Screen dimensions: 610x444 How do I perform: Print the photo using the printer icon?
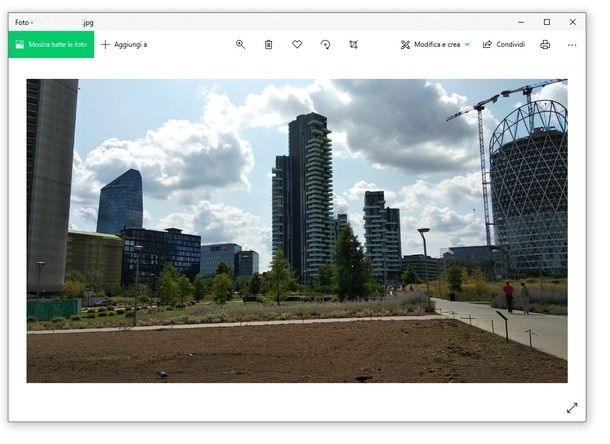click(545, 45)
